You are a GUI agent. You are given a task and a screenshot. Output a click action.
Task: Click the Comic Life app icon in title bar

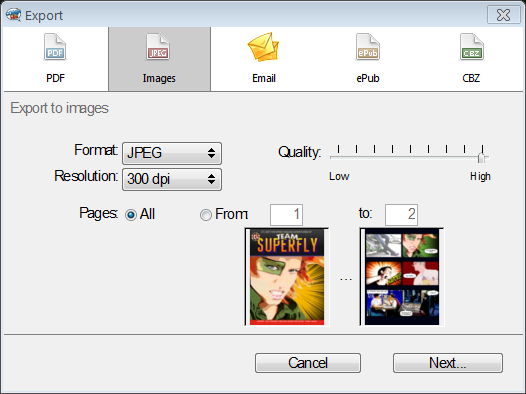[x=13, y=14]
